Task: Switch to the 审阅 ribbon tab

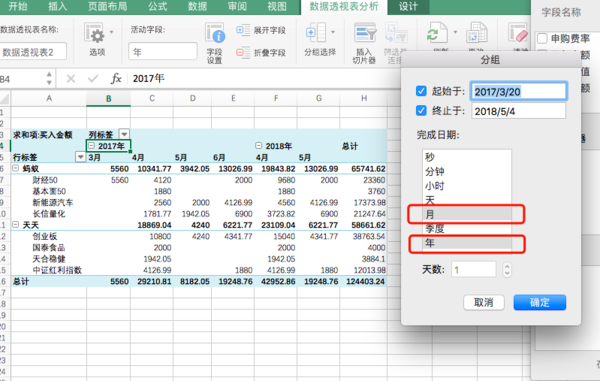Action: click(x=237, y=7)
